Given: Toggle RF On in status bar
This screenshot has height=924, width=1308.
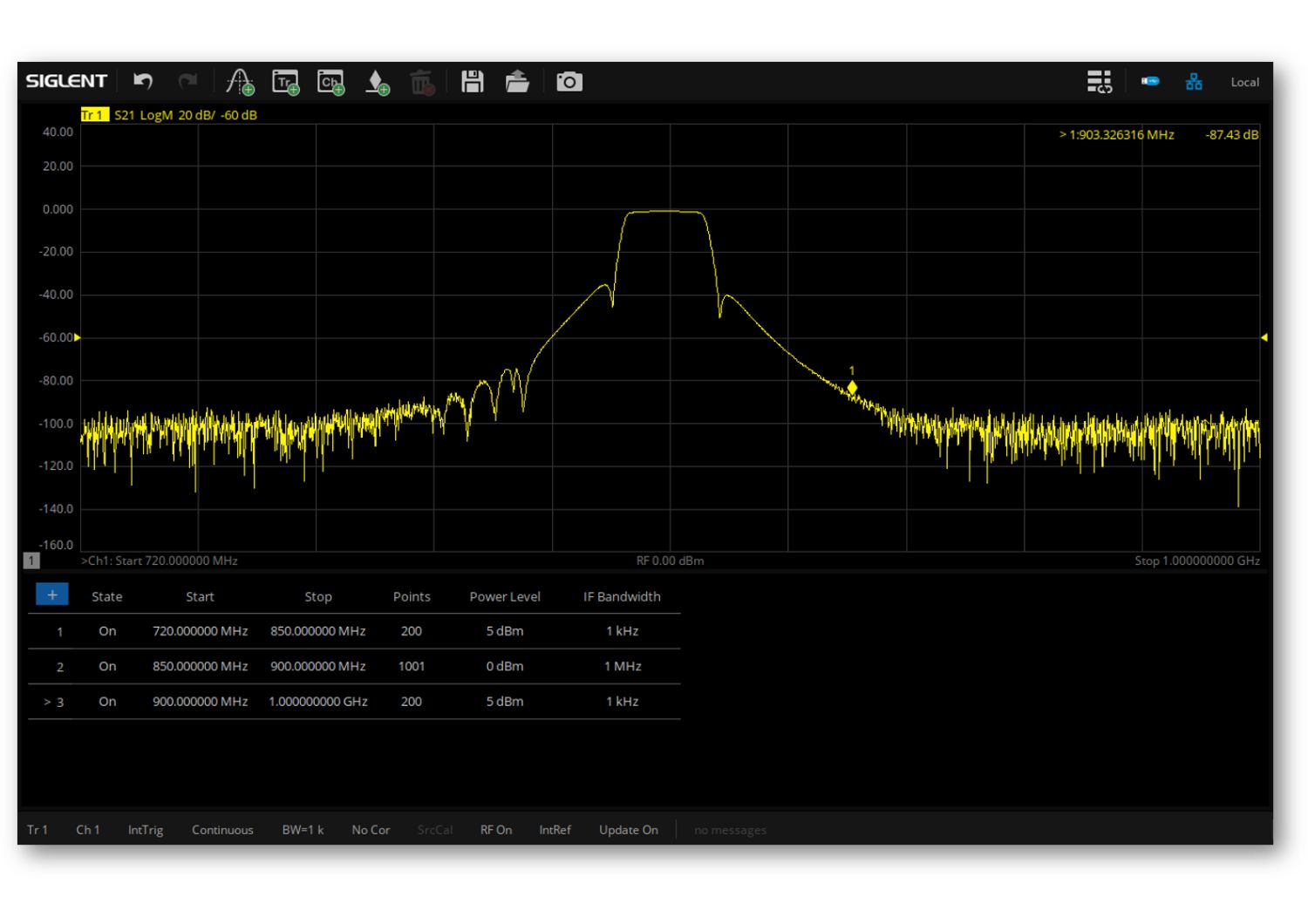Looking at the screenshot, I should [495, 830].
